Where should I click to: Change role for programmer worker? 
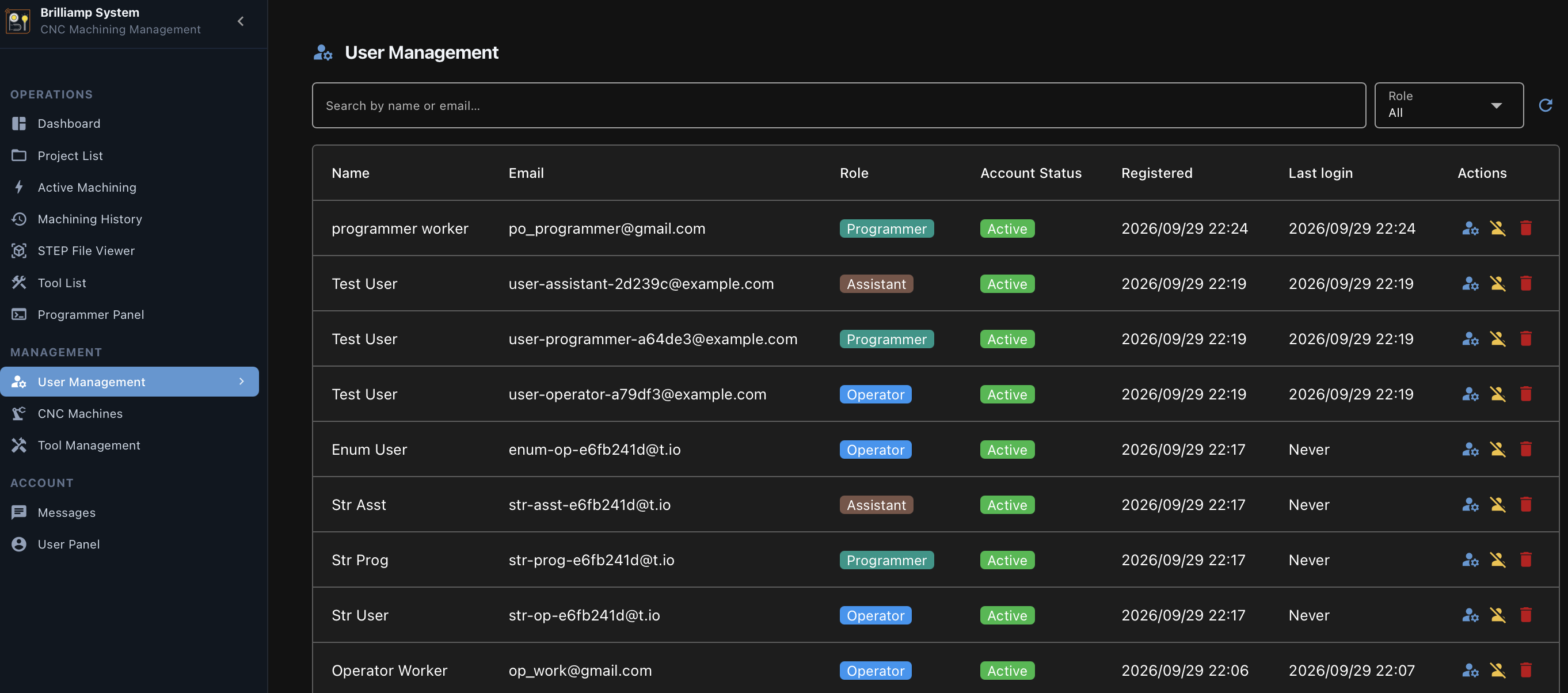[1470, 228]
